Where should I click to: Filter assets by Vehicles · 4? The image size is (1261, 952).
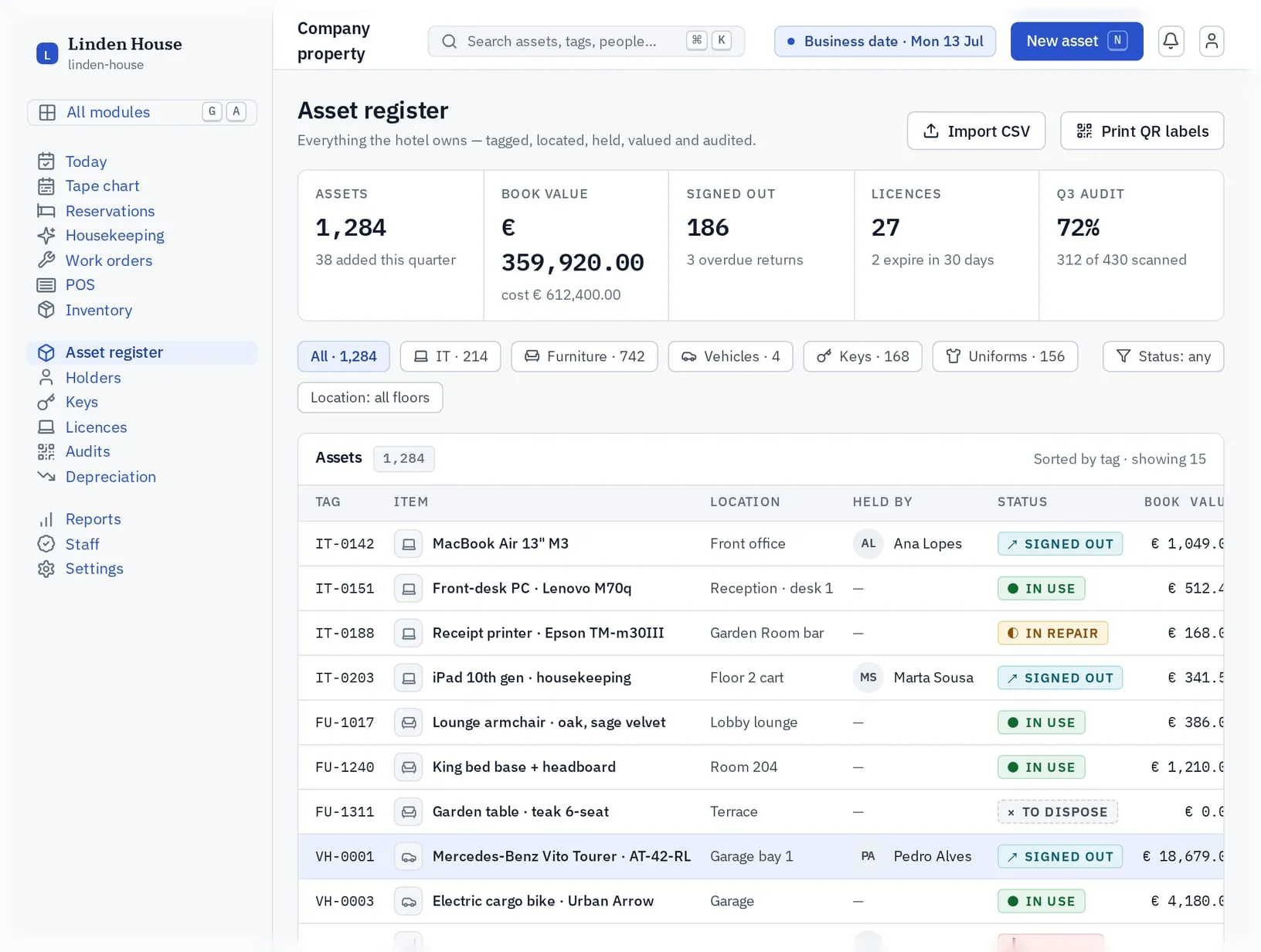[x=730, y=356]
